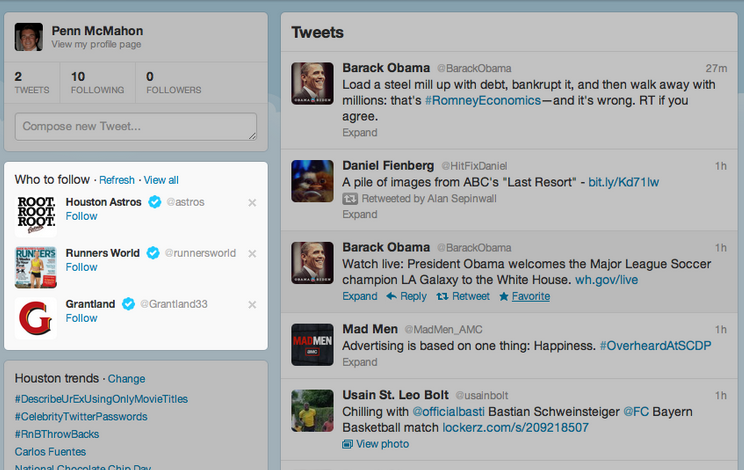Open bit.ly/Kd71lw link
The image size is (744, 470).
tap(623, 182)
